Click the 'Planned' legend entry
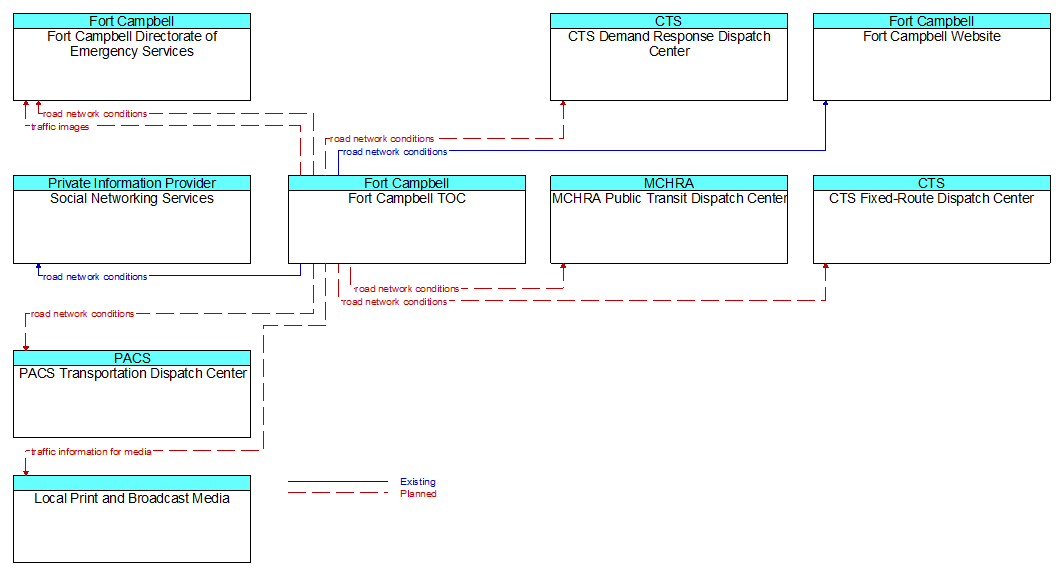The height and width of the screenshot is (576, 1061). point(417,493)
